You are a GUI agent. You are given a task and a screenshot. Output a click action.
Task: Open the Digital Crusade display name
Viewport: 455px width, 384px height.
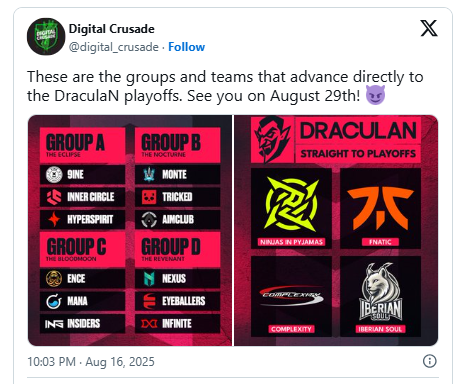[x=112, y=29]
